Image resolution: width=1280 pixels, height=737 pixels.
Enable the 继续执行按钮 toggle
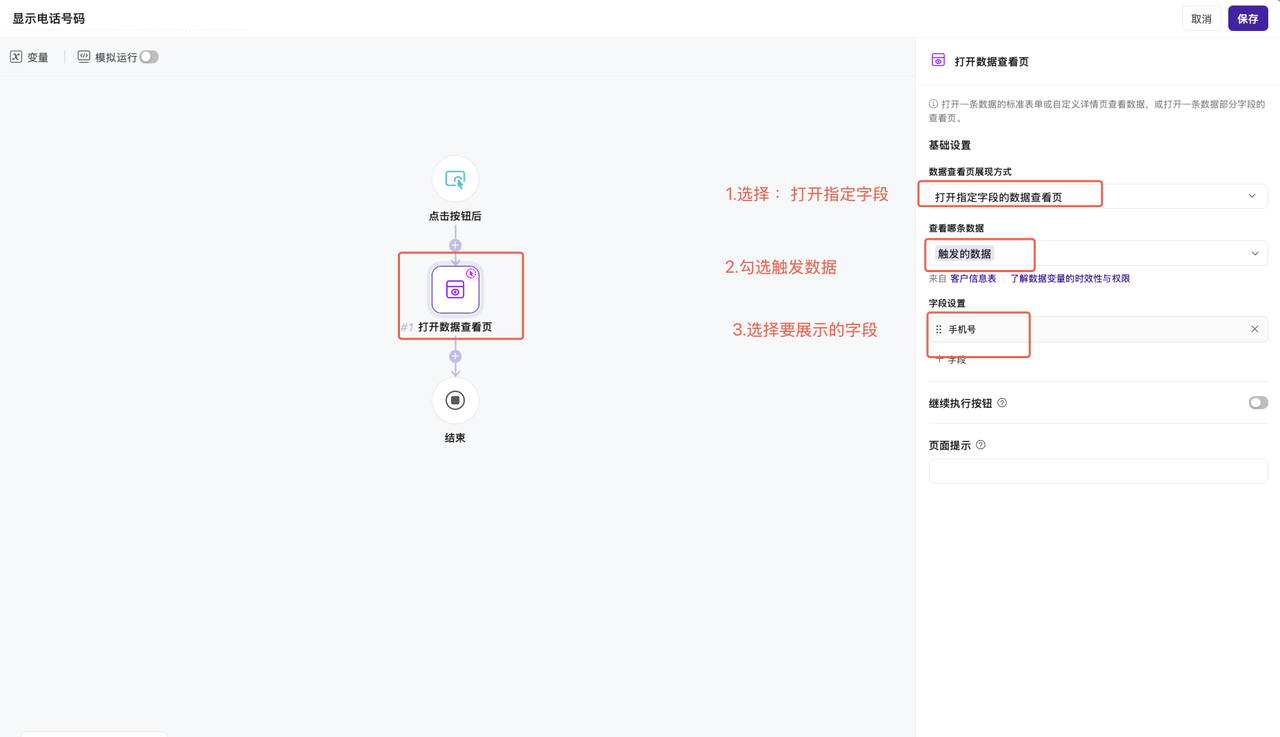coord(1257,403)
